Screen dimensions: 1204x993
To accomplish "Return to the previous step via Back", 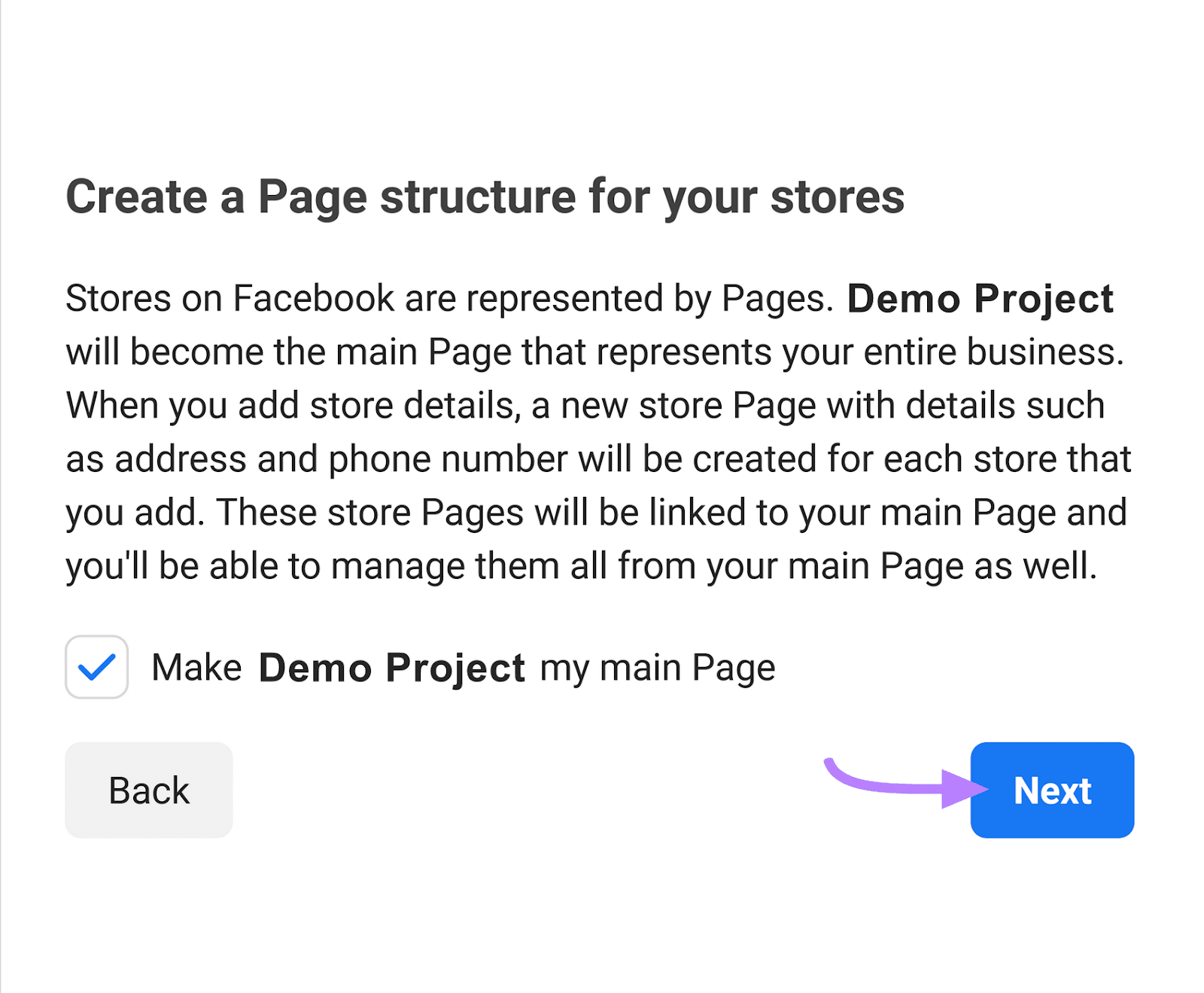I will coord(148,790).
